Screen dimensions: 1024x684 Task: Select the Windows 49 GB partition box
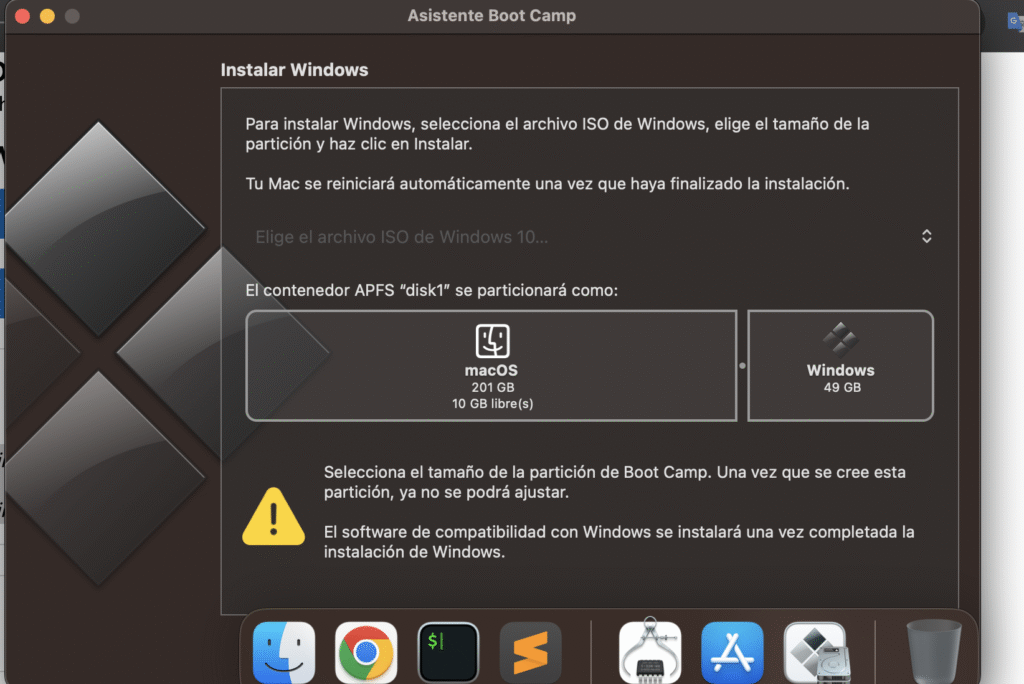click(x=840, y=366)
